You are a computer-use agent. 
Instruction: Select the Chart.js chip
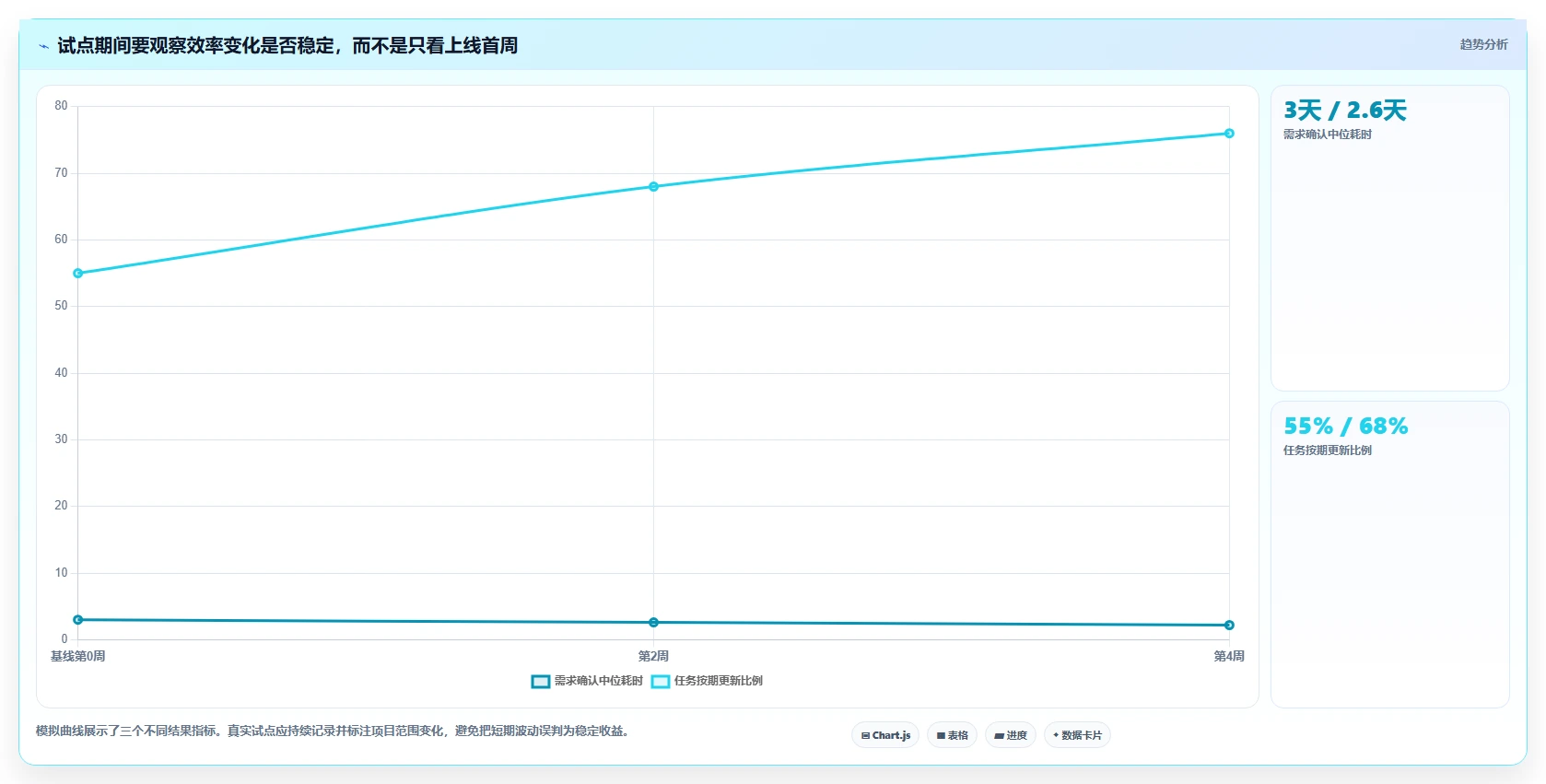tap(885, 735)
